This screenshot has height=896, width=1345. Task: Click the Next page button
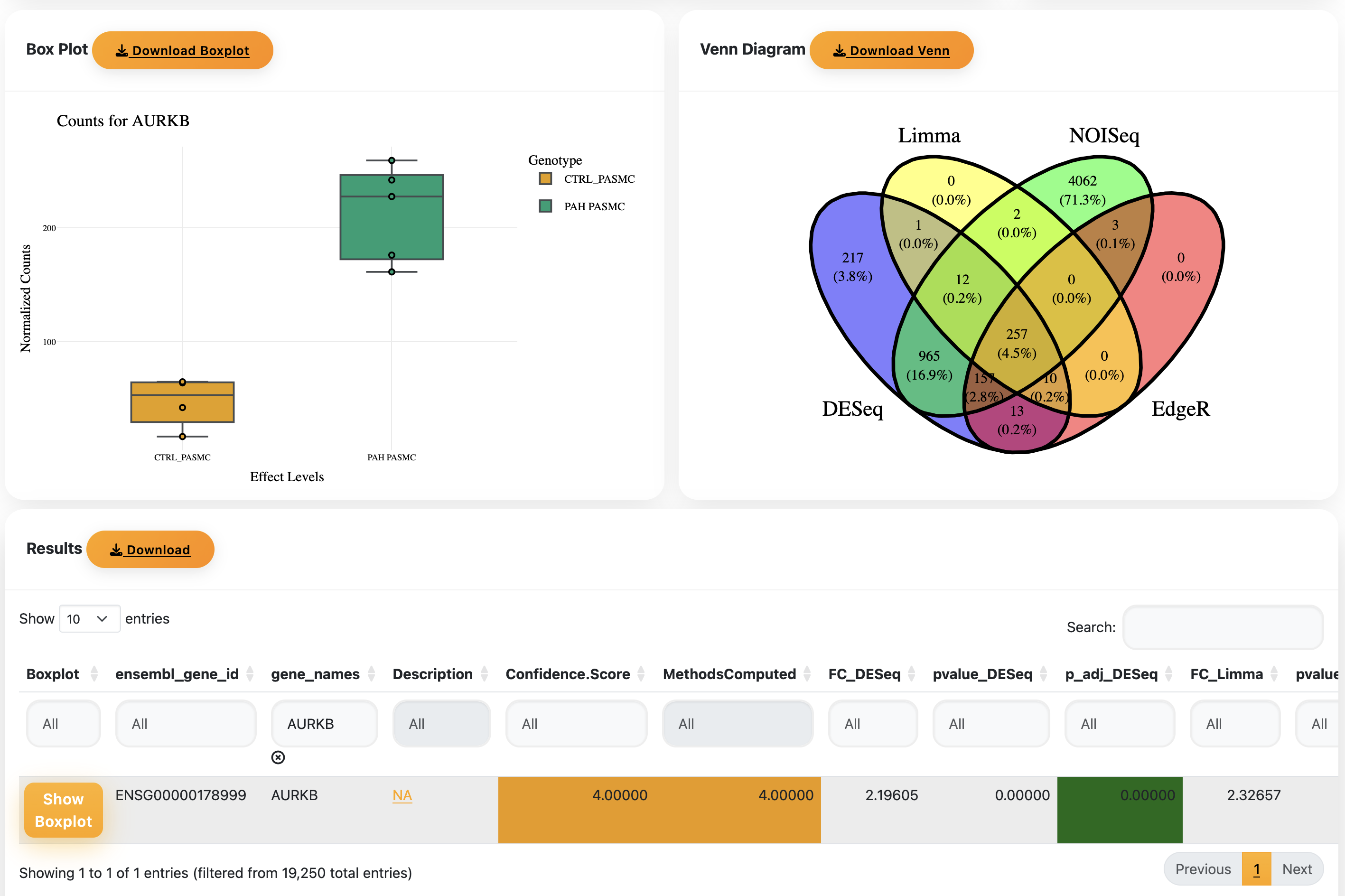click(1297, 869)
